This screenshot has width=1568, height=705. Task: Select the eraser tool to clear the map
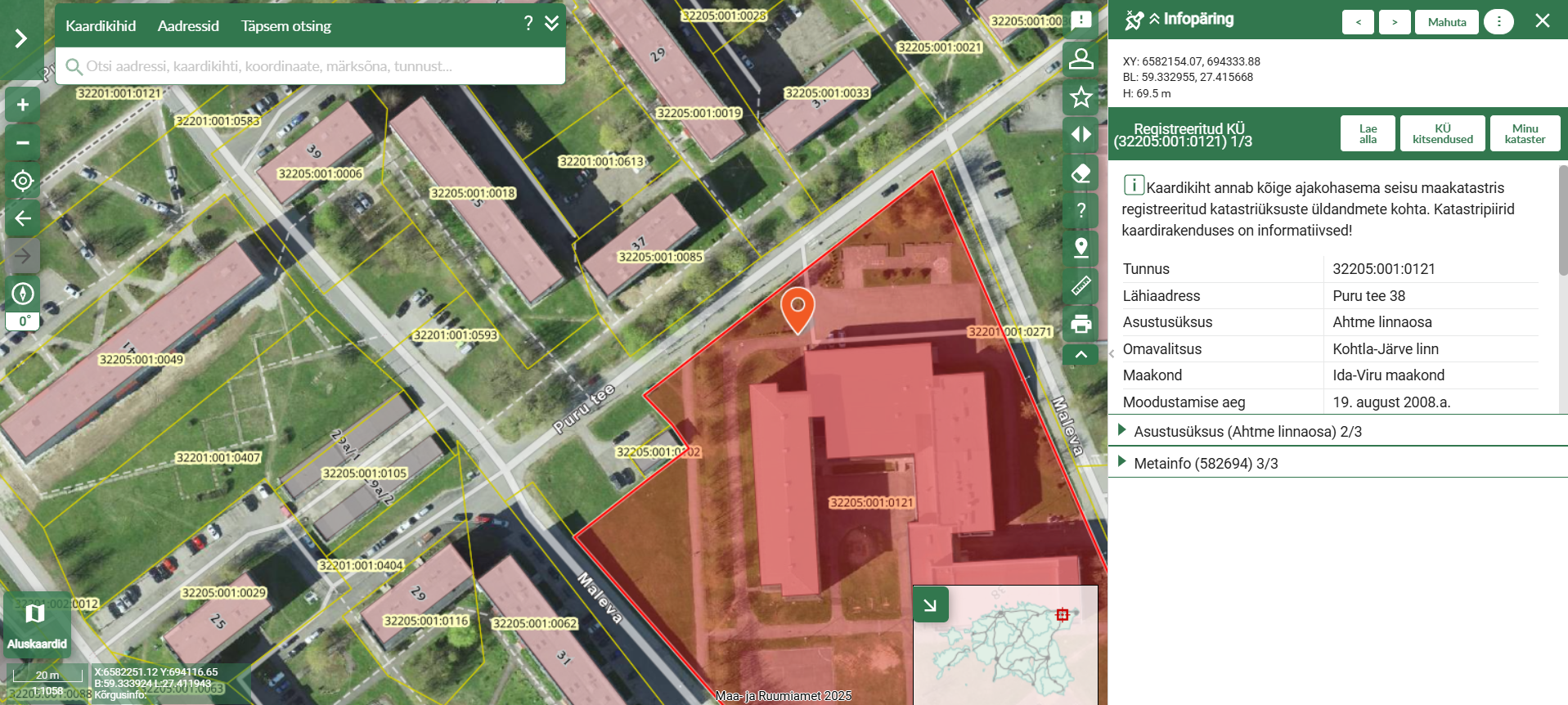(x=1081, y=173)
